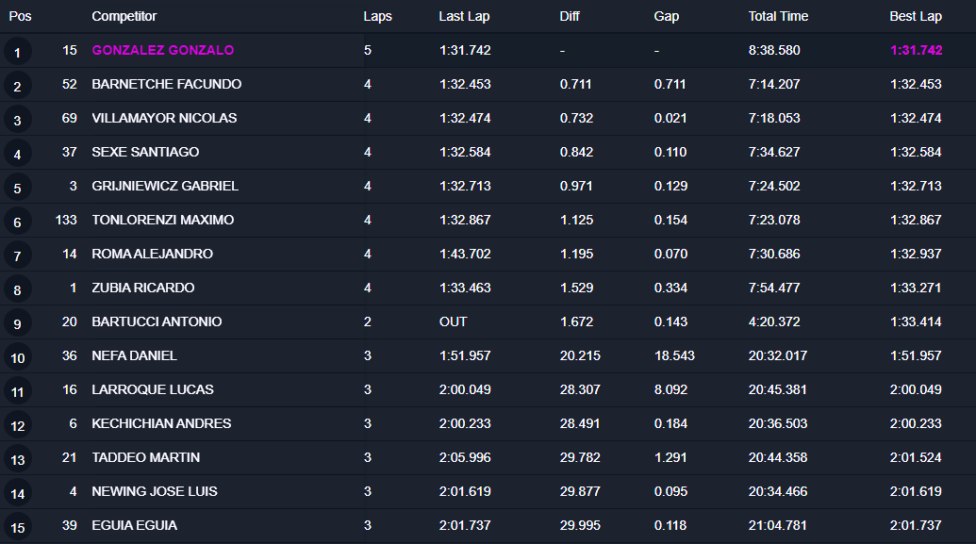Click position 1 circle badge
Screen dimensions: 976x544
click(x=17, y=52)
